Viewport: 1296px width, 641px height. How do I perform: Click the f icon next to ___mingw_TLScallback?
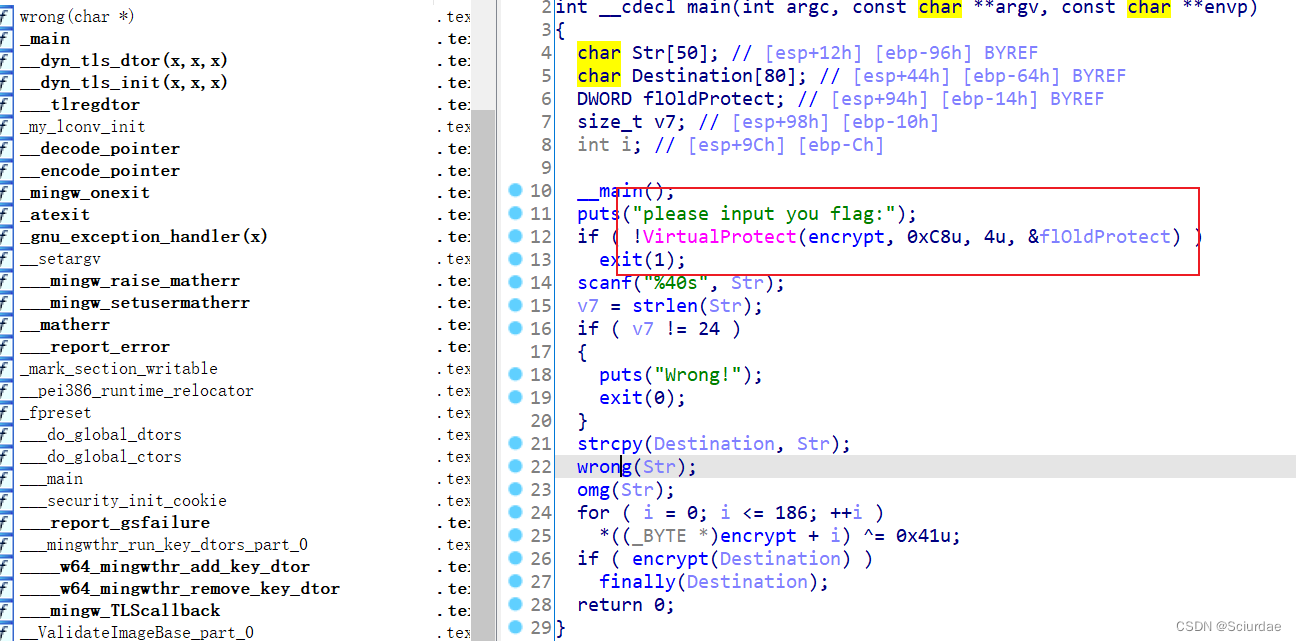click(x=6, y=610)
